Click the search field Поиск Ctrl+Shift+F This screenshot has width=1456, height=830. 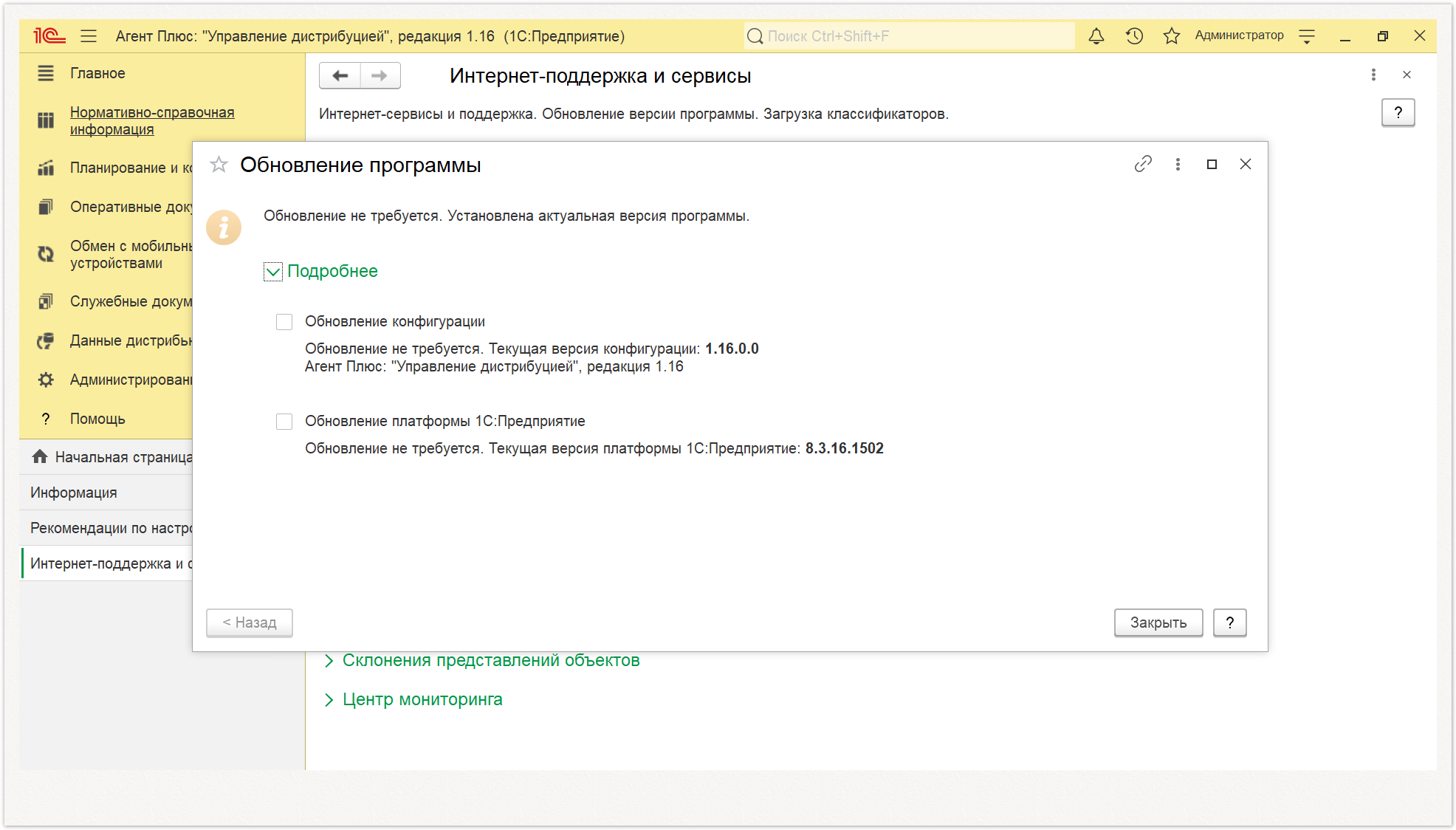909,35
